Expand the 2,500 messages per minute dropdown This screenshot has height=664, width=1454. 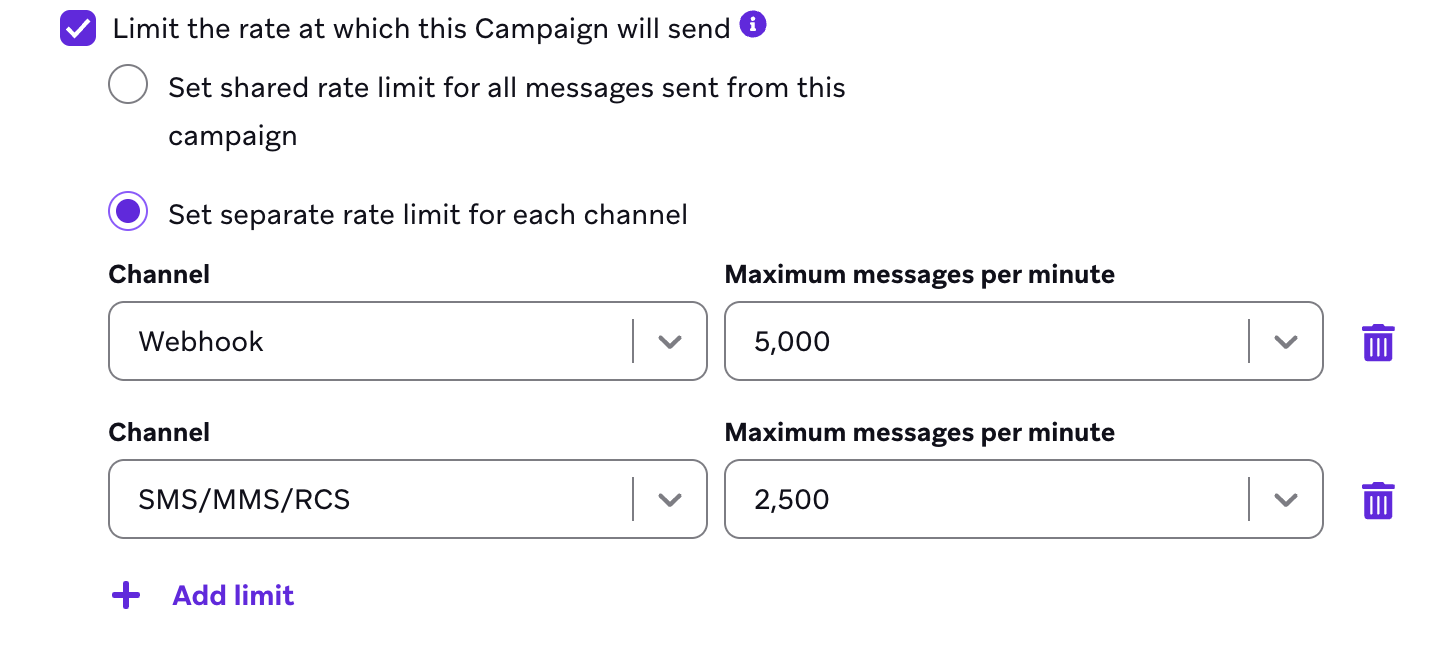click(1286, 499)
